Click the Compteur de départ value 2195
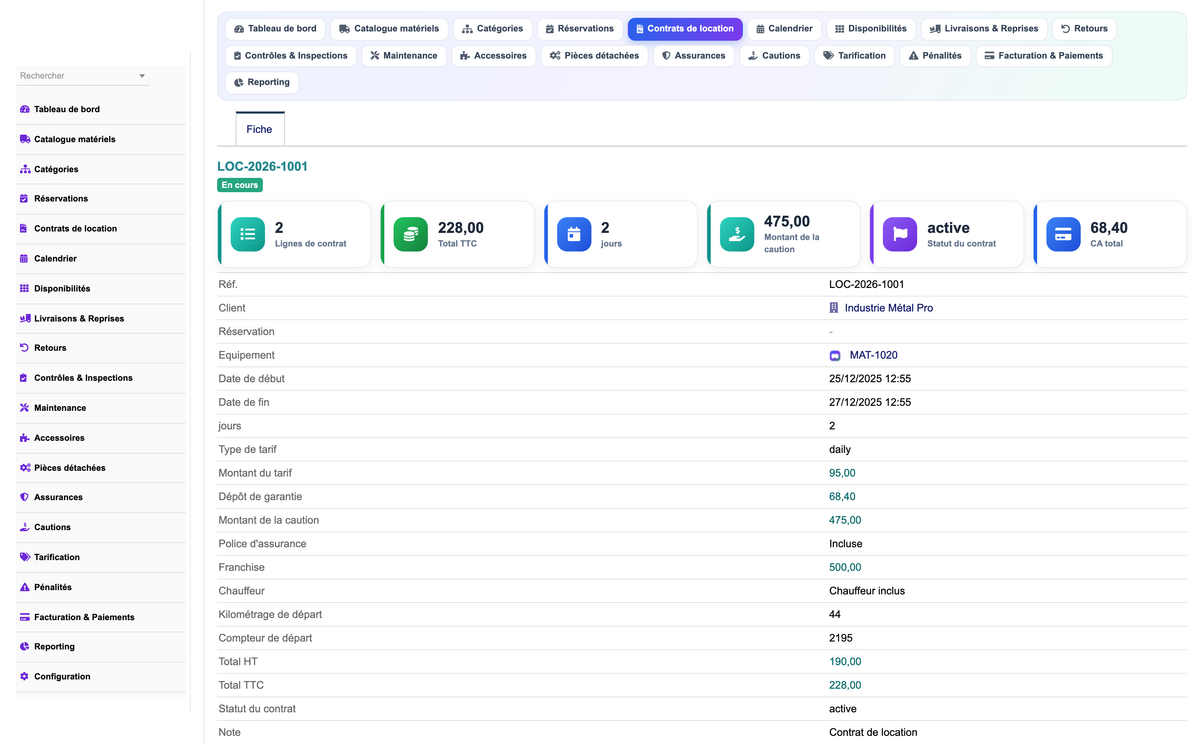 tap(841, 638)
